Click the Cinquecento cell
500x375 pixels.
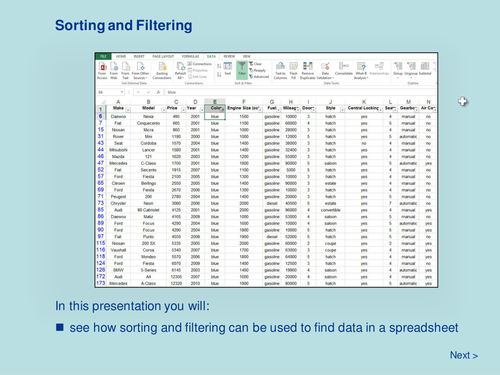(x=148, y=123)
